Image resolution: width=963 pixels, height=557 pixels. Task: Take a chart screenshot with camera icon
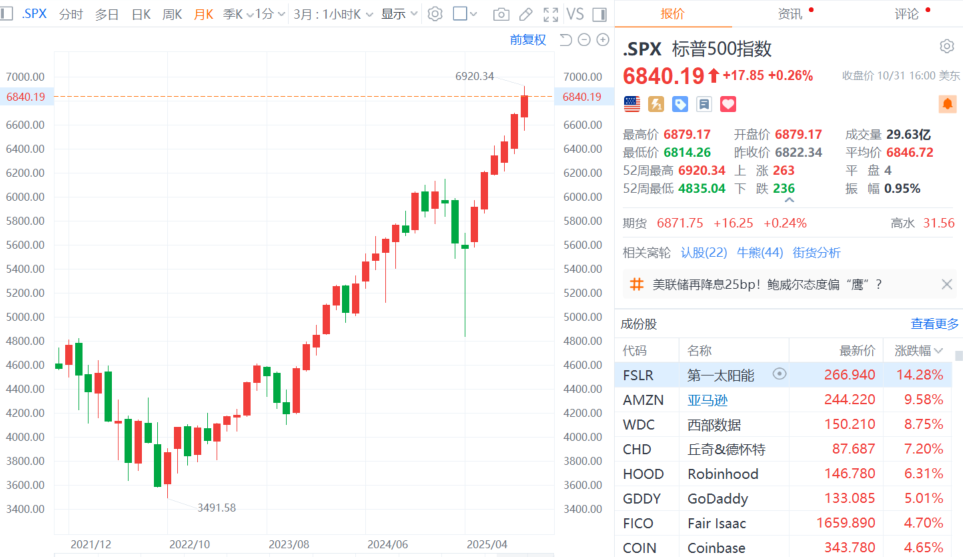click(501, 14)
